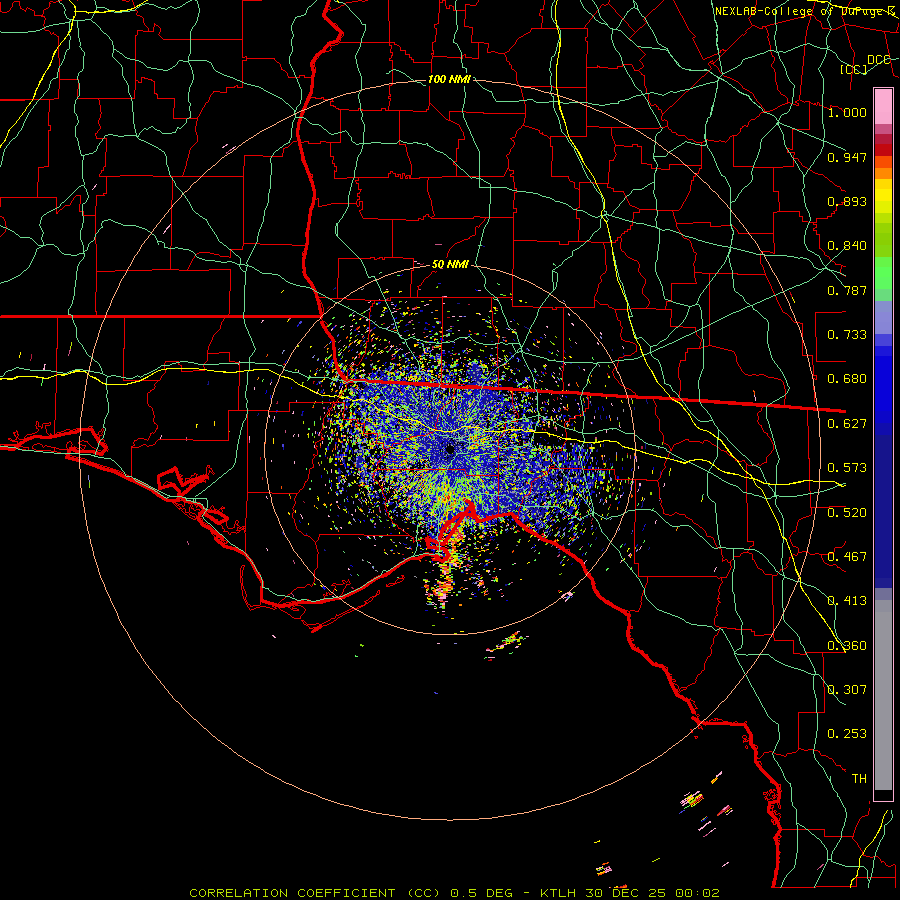Select the 0.413 scale label
The width and height of the screenshot is (900, 900).
pos(847,601)
